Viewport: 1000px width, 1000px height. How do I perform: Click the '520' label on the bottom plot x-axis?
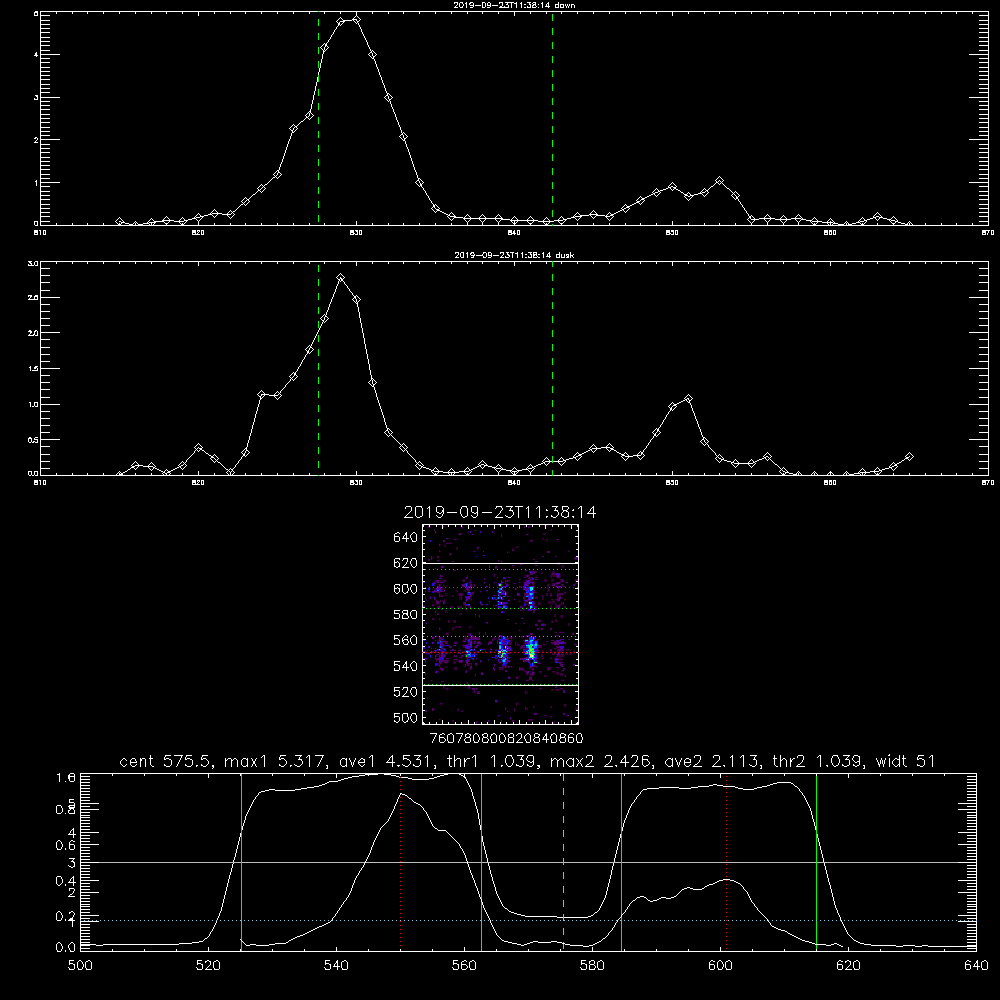(208, 966)
